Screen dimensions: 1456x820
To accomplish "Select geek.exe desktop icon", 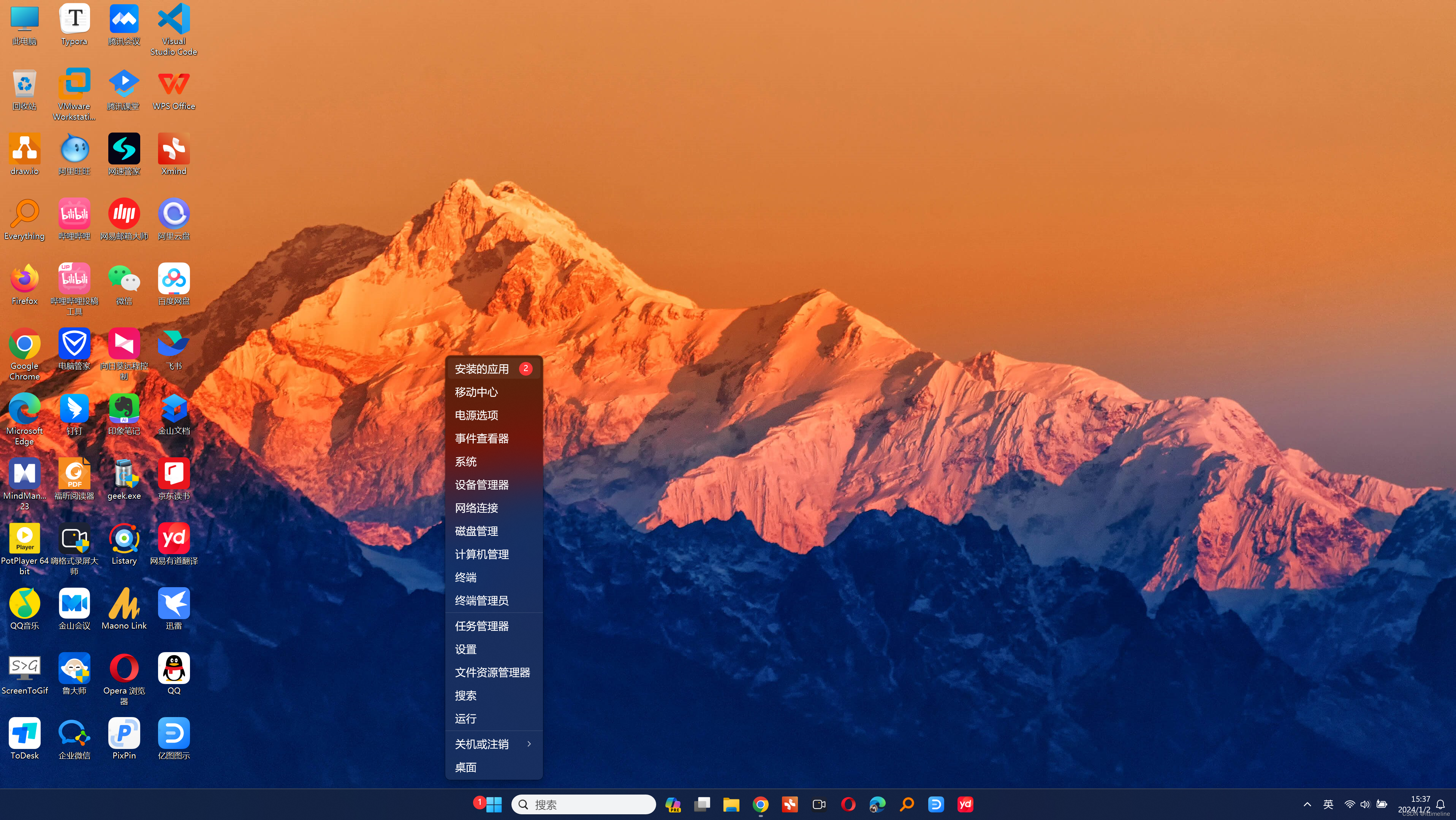I will (x=124, y=479).
